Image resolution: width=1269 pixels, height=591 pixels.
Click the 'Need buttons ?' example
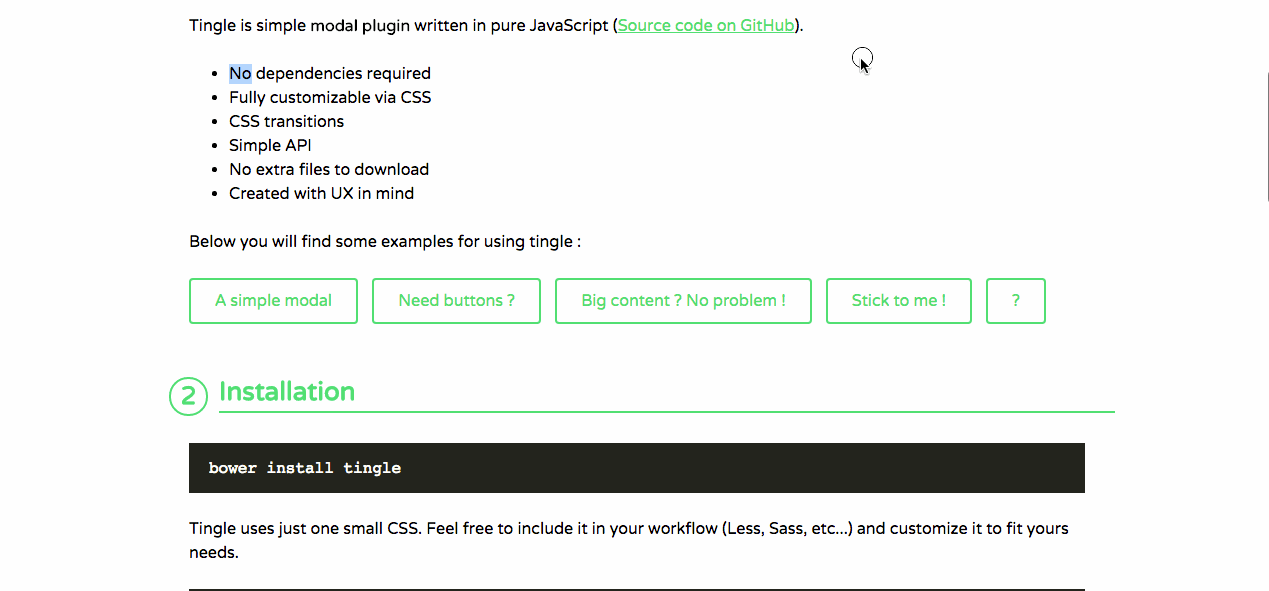(x=456, y=300)
